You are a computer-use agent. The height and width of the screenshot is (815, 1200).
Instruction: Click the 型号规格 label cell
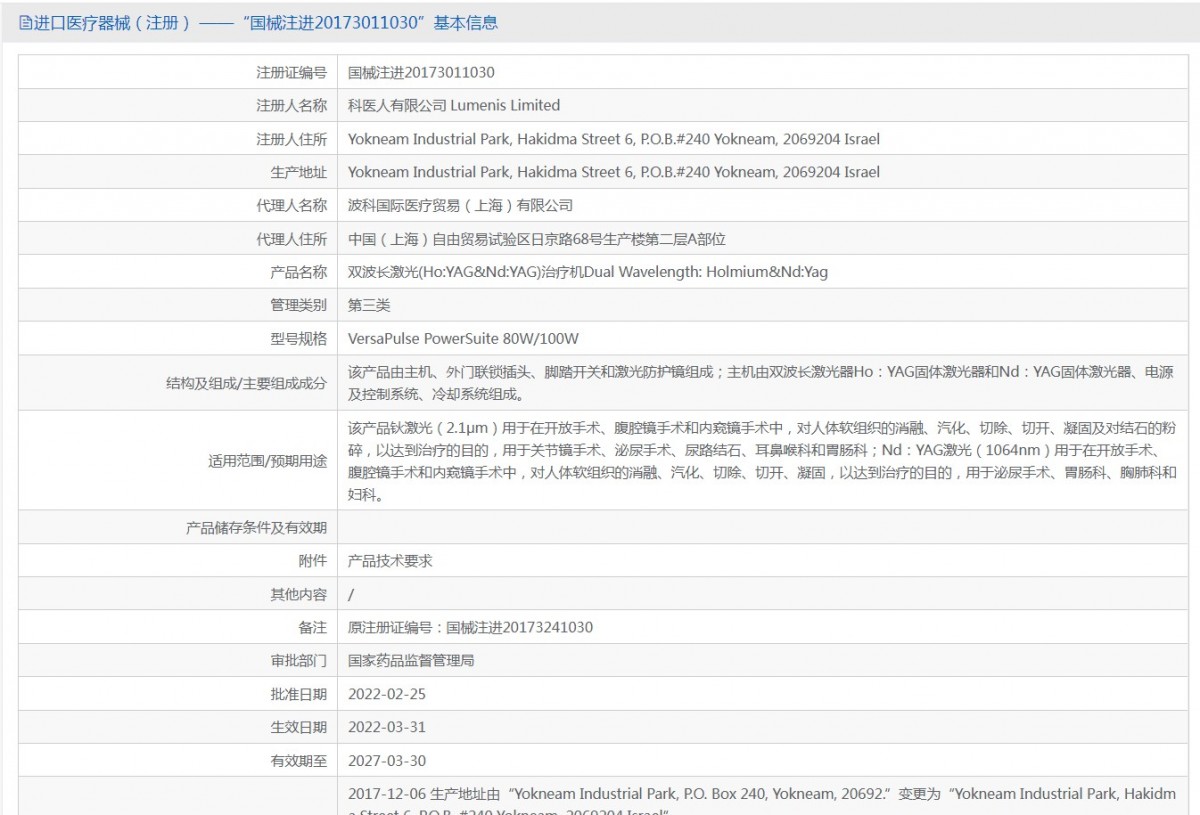pyautogui.click(x=178, y=339)
